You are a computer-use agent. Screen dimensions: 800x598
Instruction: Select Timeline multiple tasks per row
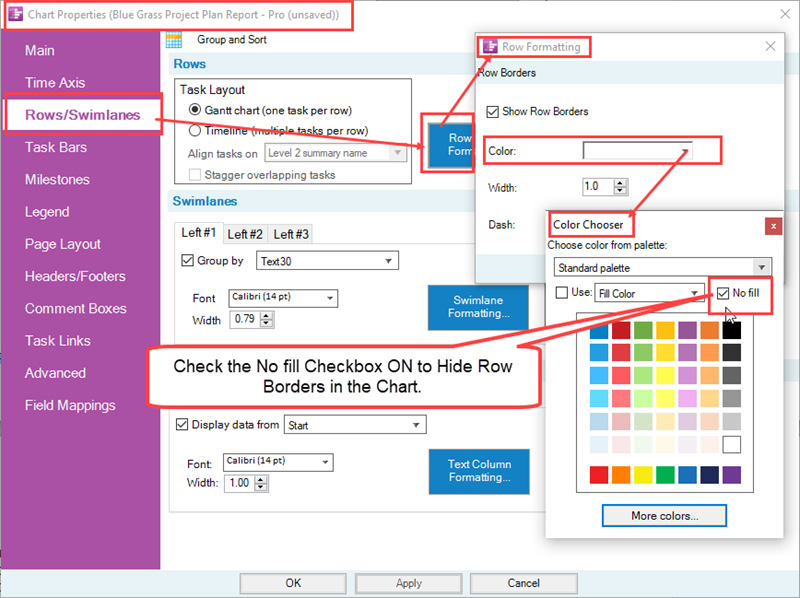tap(194, 131)
